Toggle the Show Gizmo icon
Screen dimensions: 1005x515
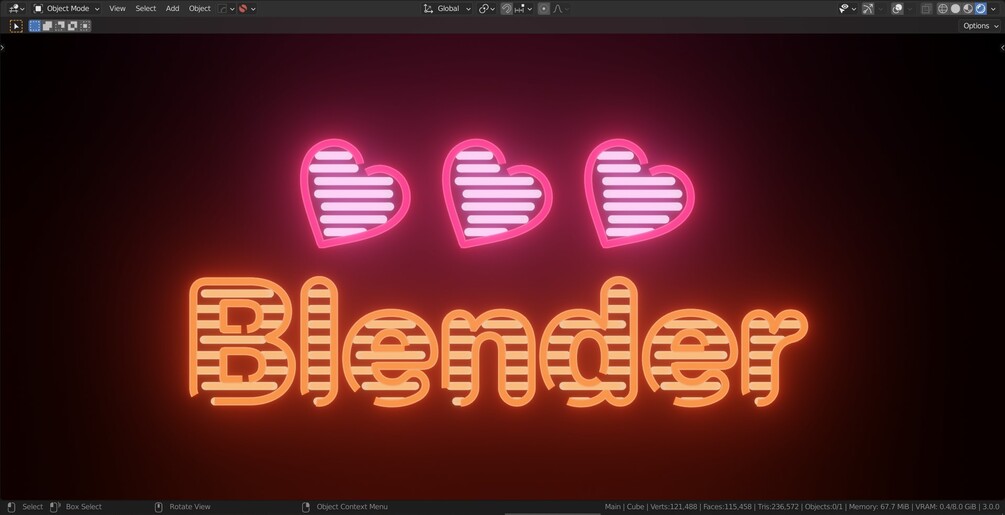(868, 9)
